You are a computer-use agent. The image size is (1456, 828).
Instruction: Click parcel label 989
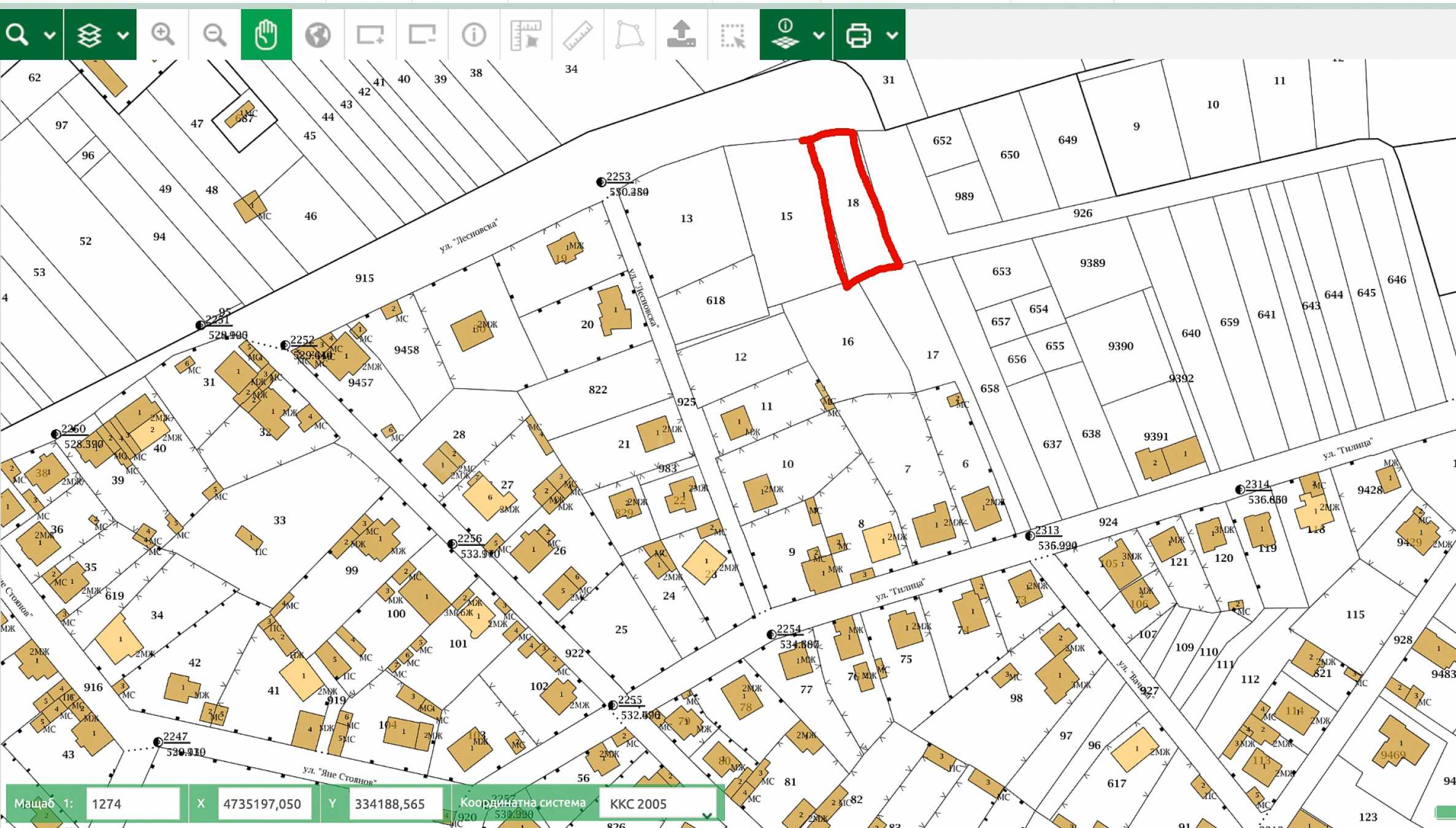(964, 196)
